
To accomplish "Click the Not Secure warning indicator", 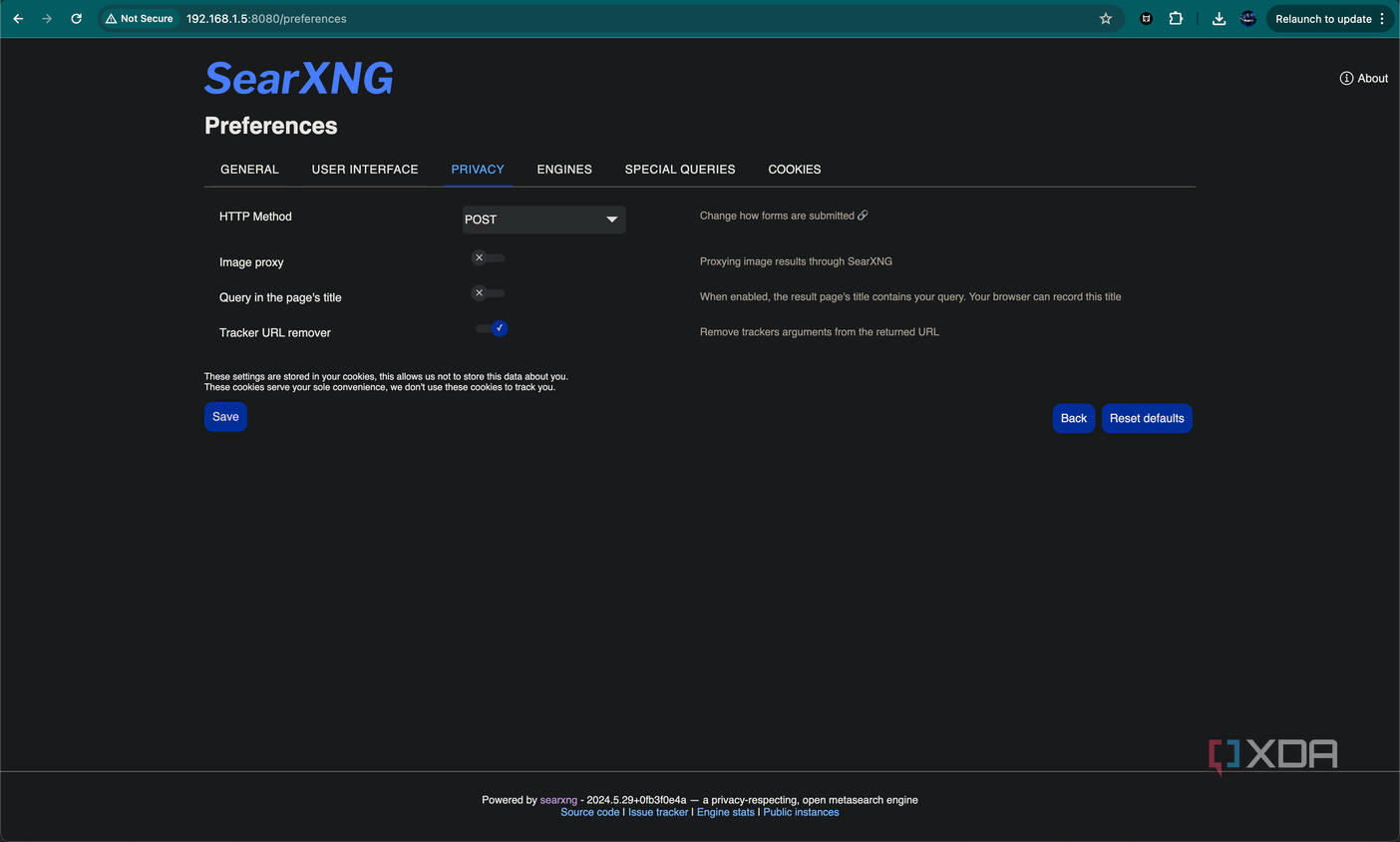I will pos(140,19).
